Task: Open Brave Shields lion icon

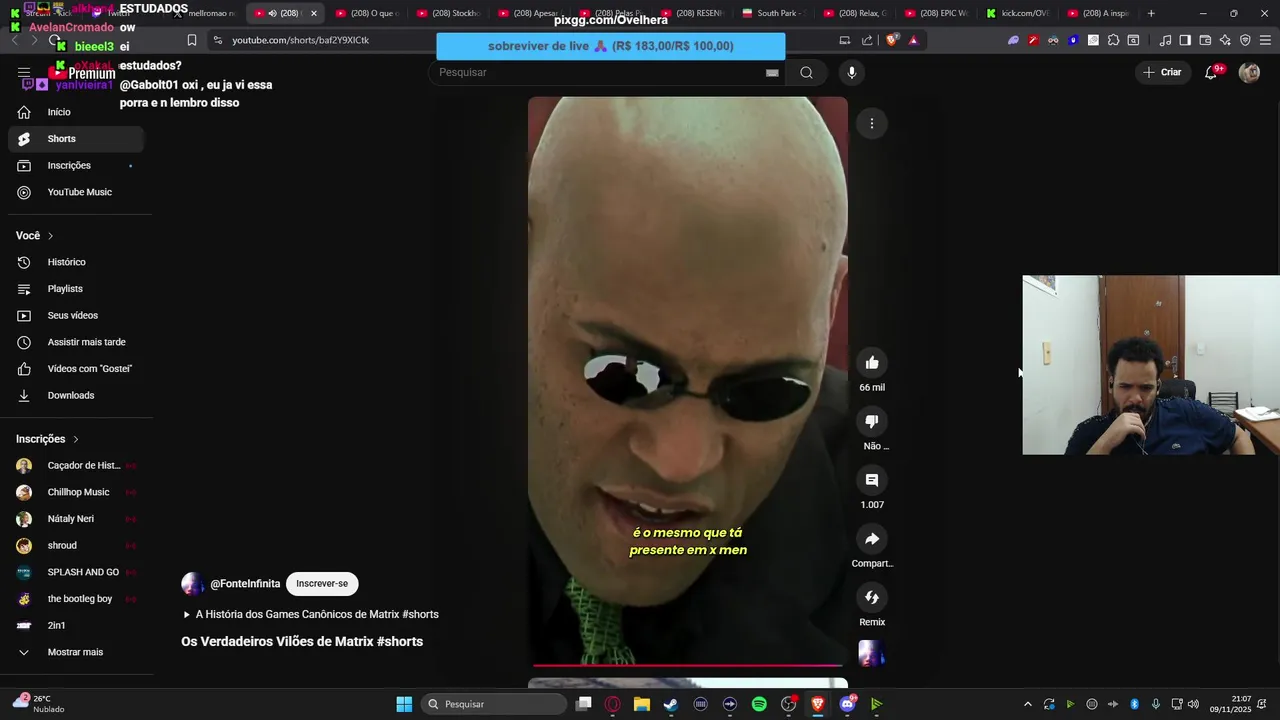Action: [x=892, y=40]
